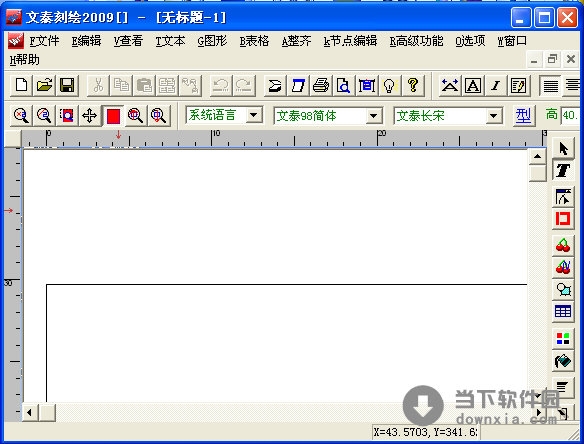Click the coordinates readout X=43.5703
Image resolution: width=584 pixels, height=444 pixels.
point(426,432)
